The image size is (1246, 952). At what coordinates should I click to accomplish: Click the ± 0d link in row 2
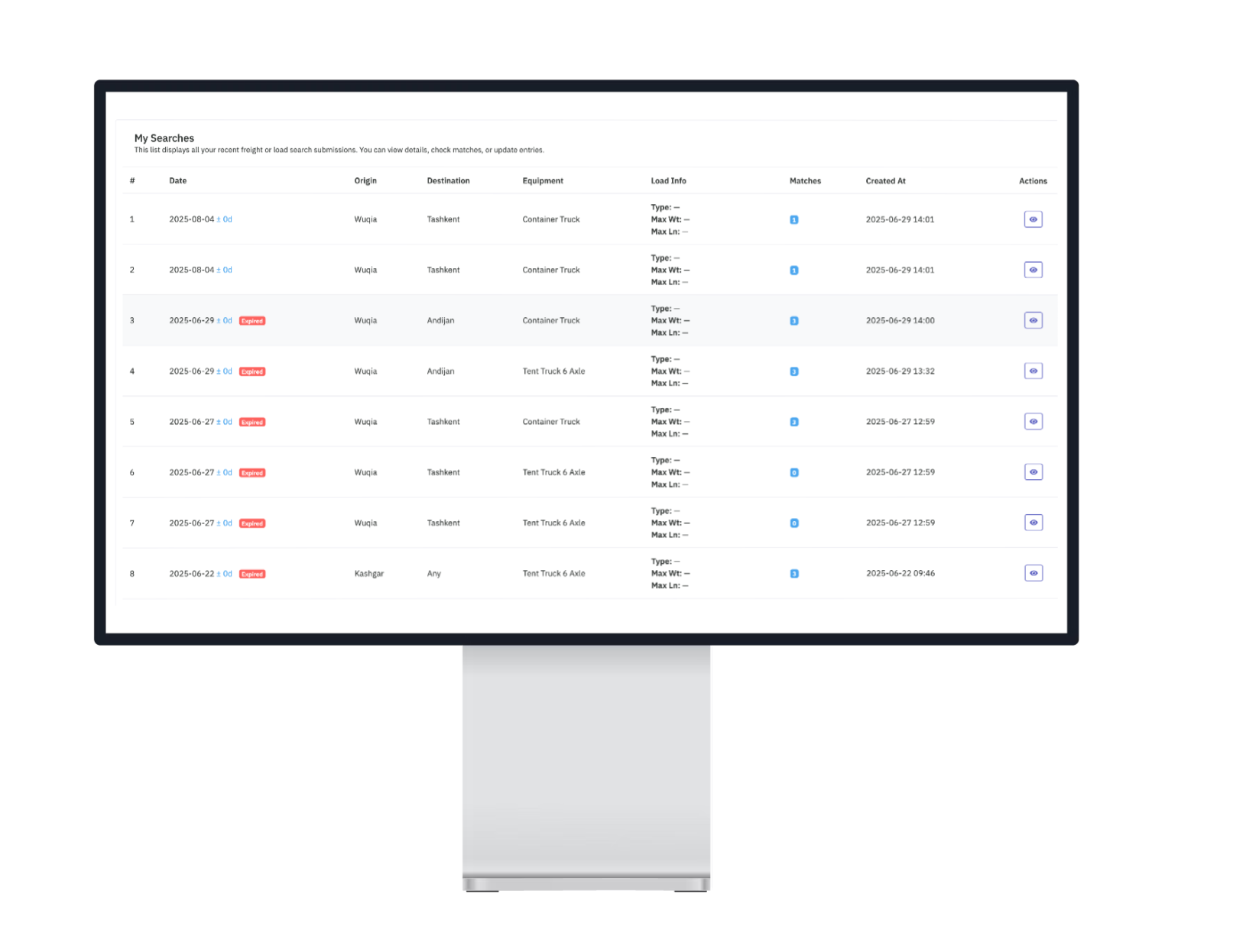point(224,270)
